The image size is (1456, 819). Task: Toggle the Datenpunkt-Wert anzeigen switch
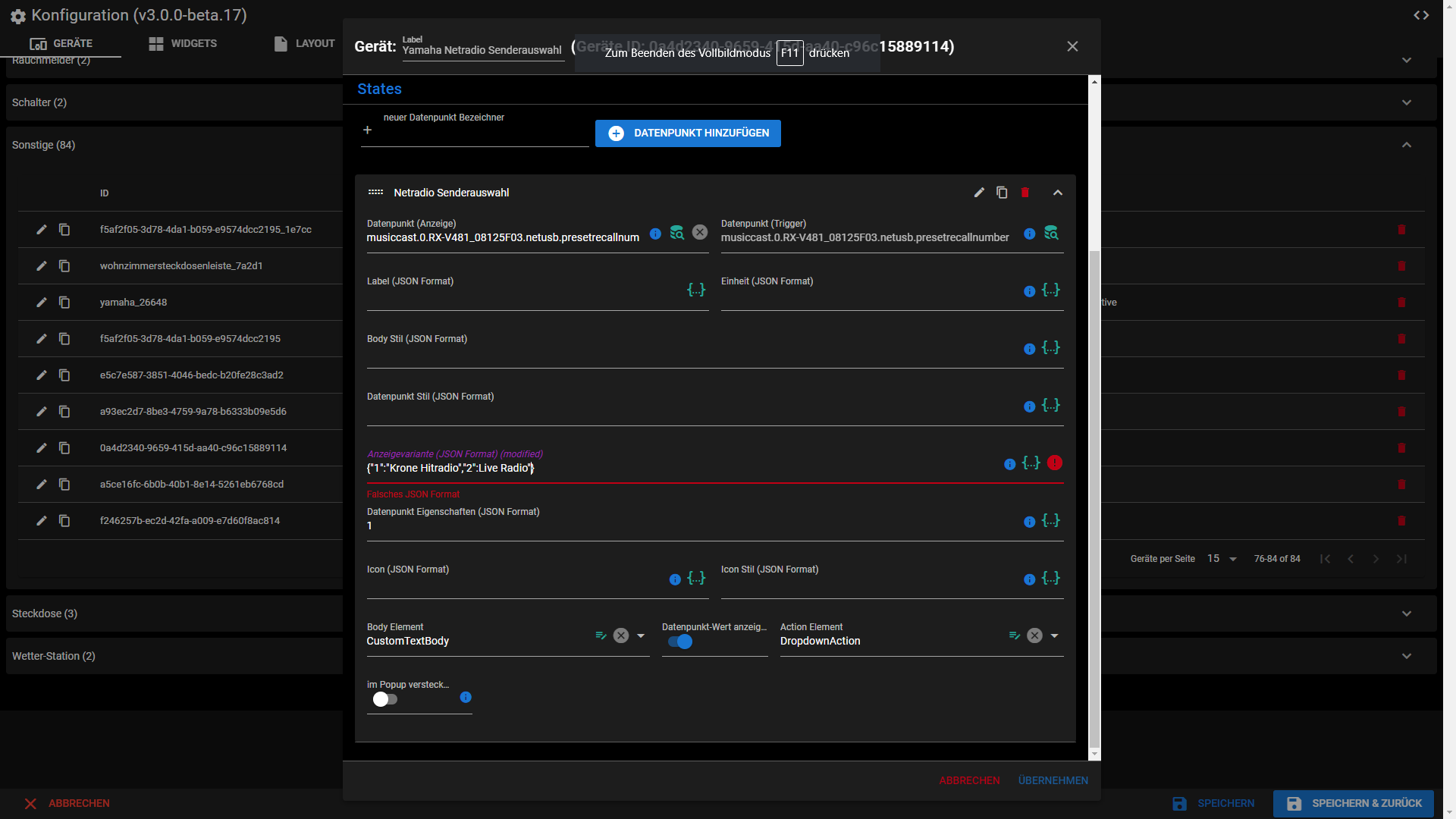[680, 642]
